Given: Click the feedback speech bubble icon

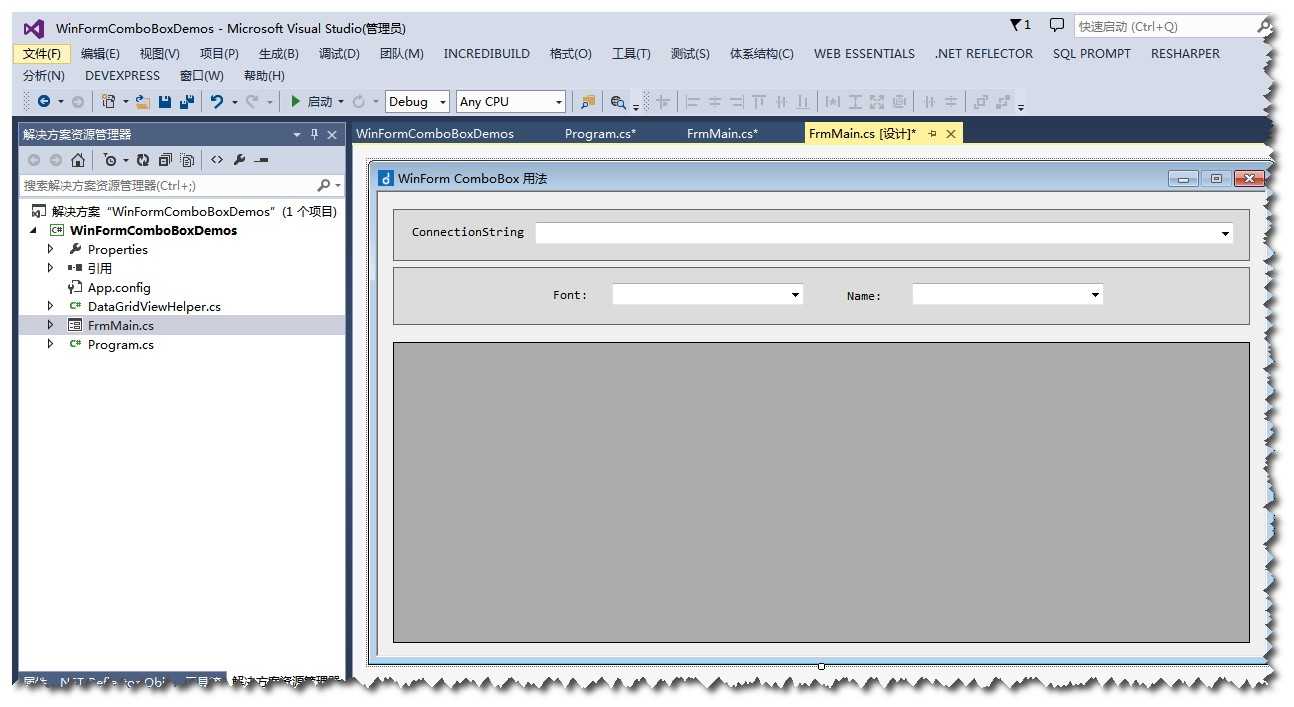Looking at the screenshot, I should point(1056,25).
